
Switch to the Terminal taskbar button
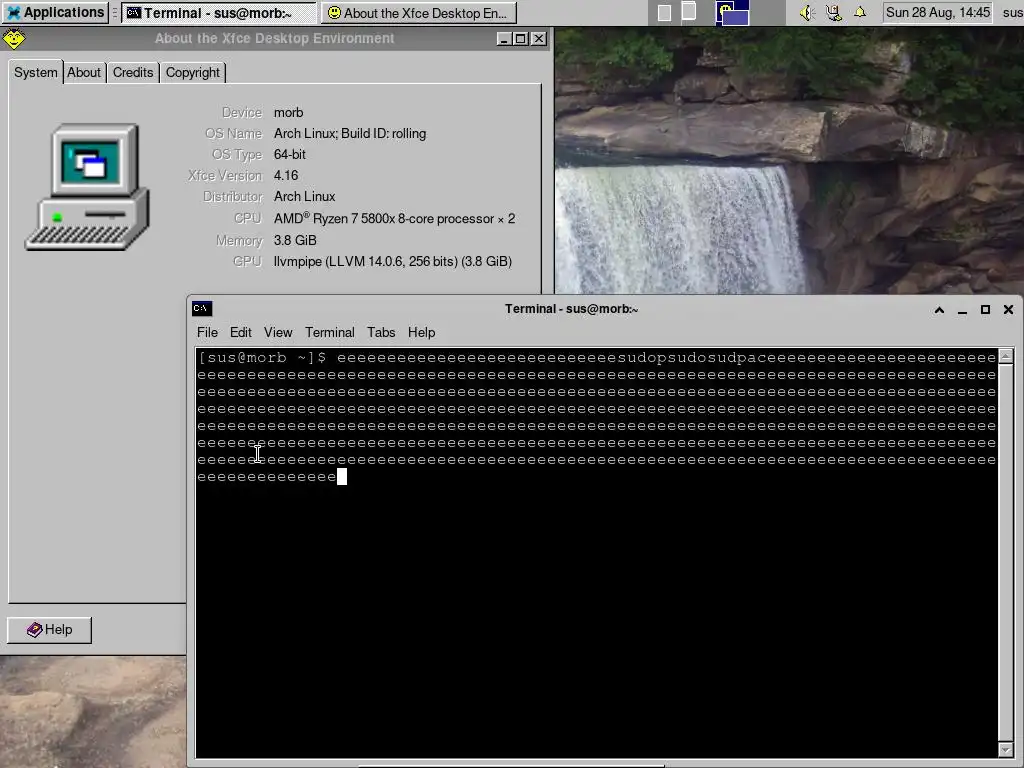(x=218, y=12)
